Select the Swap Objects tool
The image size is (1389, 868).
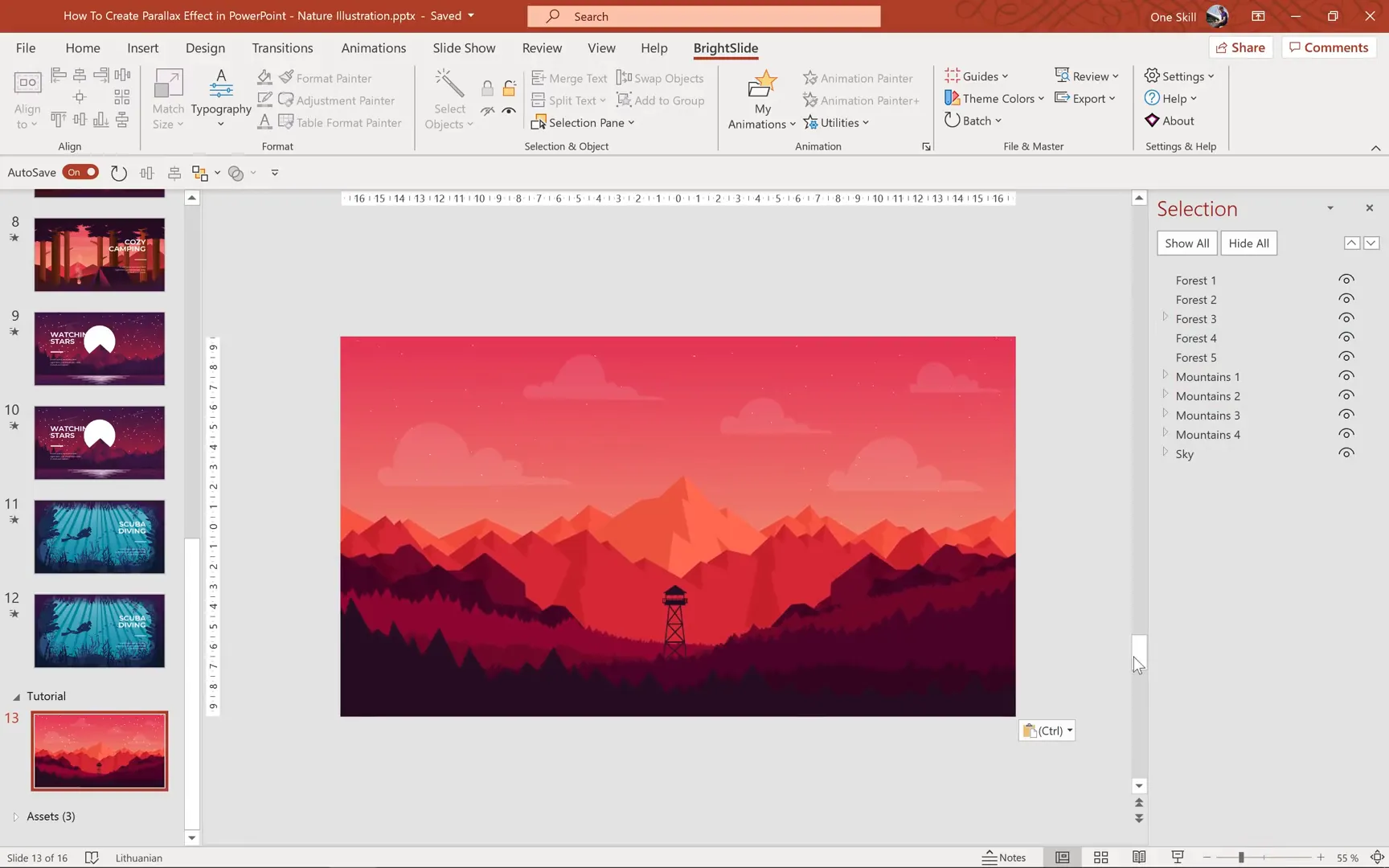click(660, 77)
